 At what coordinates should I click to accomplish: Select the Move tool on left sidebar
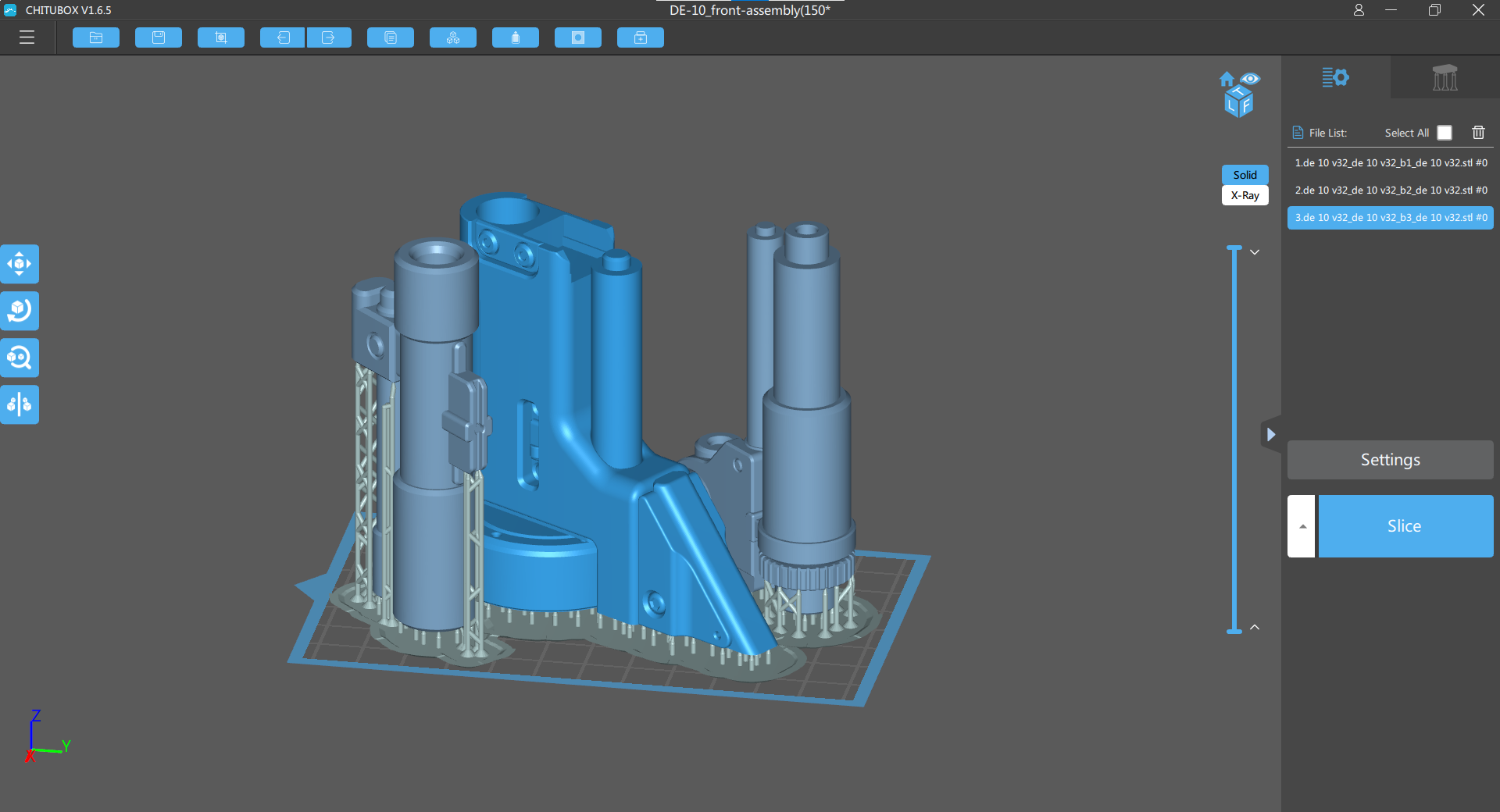(20, 264)
